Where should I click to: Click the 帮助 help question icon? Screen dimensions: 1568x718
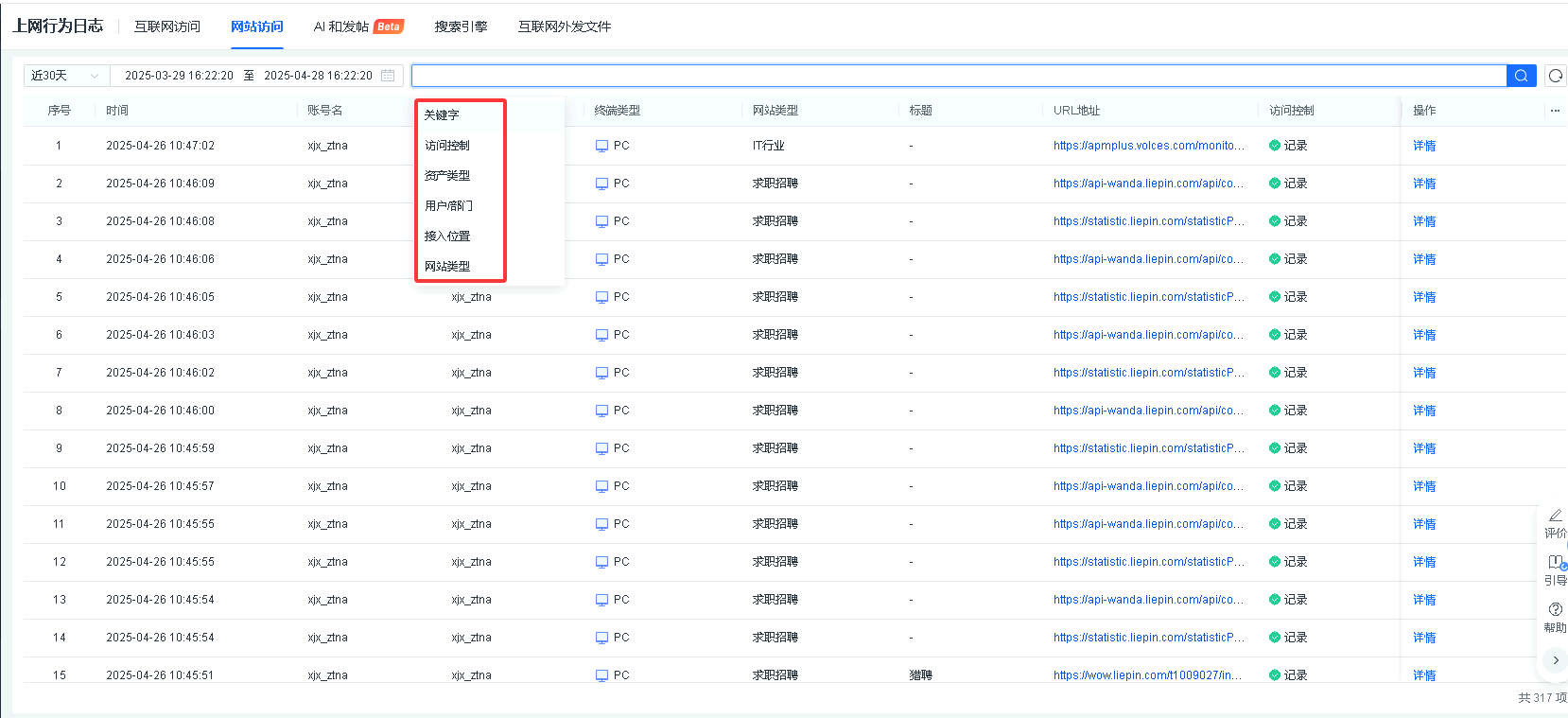1555,609
